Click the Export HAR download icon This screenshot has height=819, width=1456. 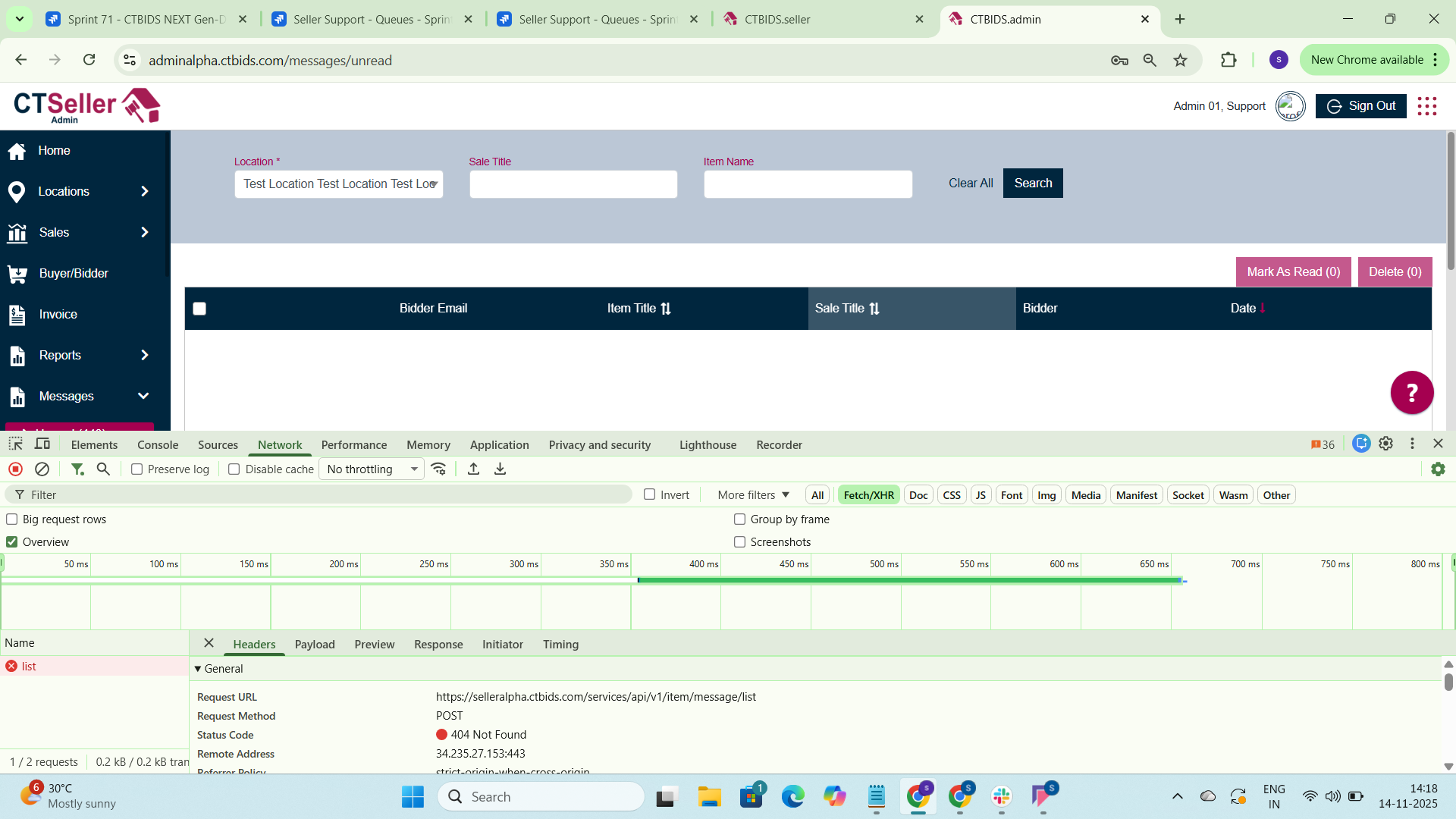pos(500,469)
